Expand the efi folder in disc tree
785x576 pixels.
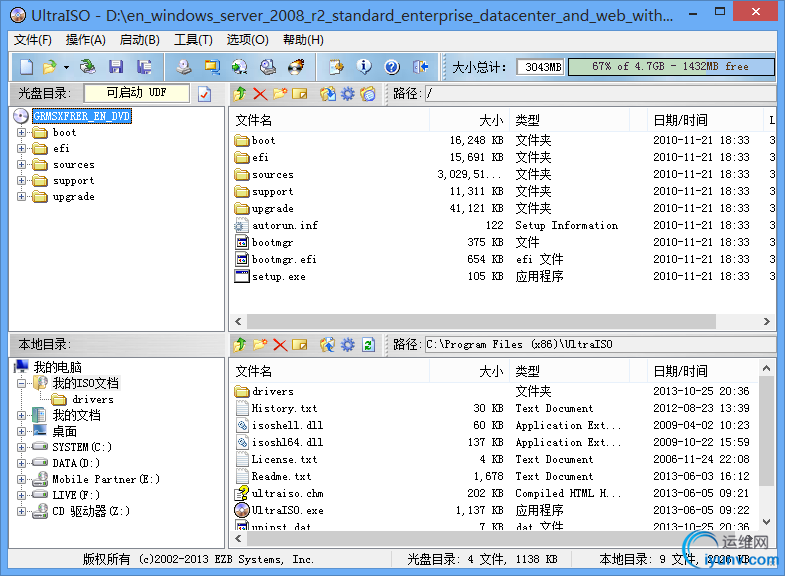[x=21, y=149]
